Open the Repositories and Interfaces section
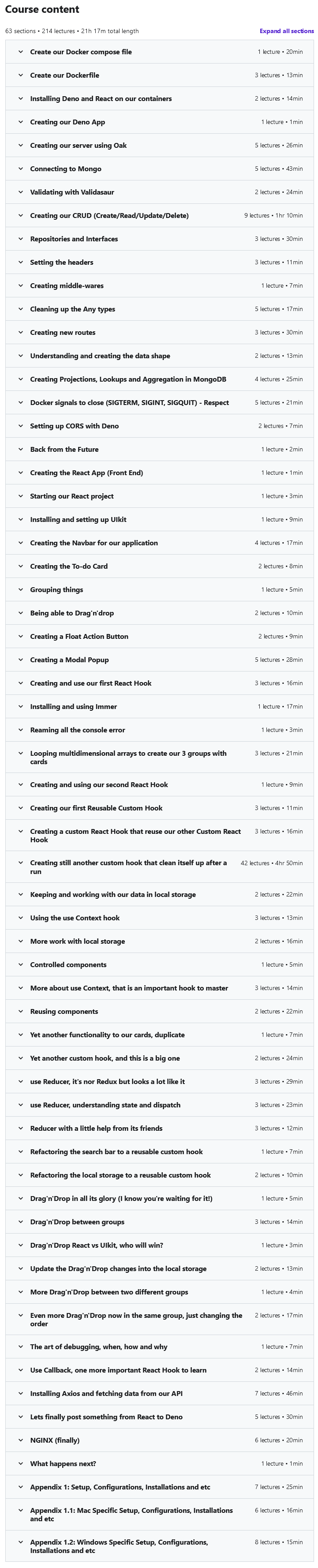Viewport: 318px width, 1568px height. tap(74, 239)
